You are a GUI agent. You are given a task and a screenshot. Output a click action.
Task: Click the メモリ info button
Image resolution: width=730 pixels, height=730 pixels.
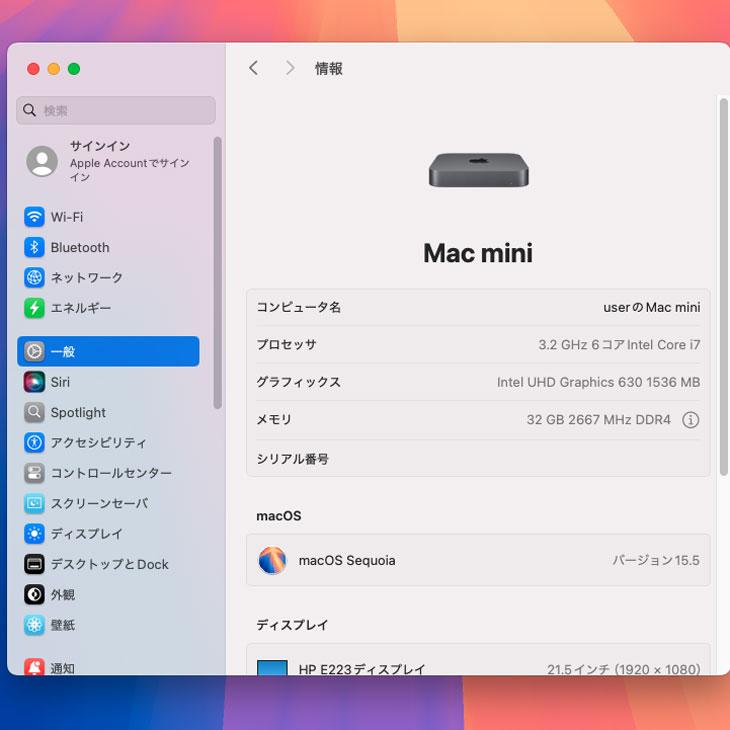pyautogui.click(x=690, y=420)
